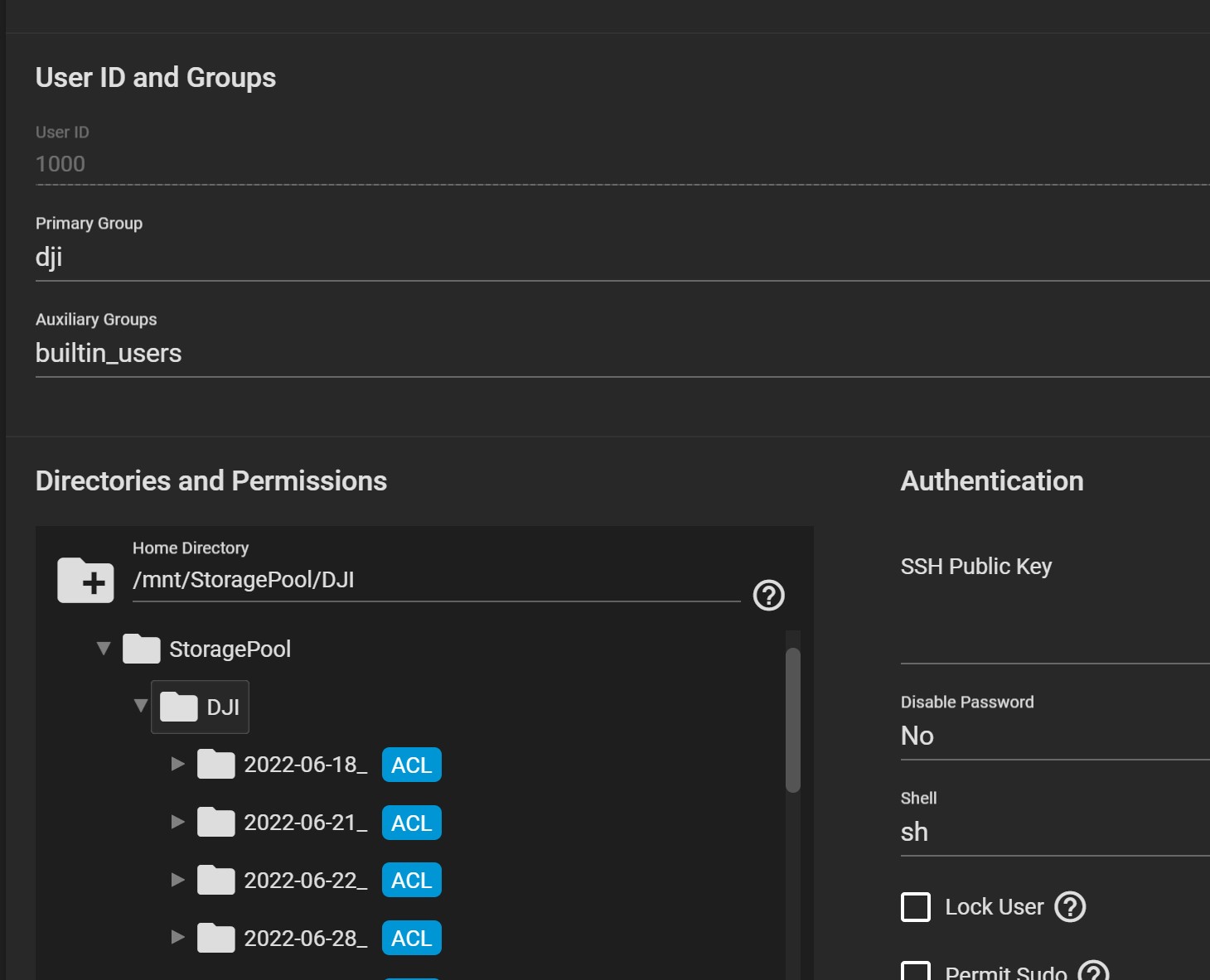
Task: Select the 2022-06-22_ folder name
Action: [x=305, y=881]
